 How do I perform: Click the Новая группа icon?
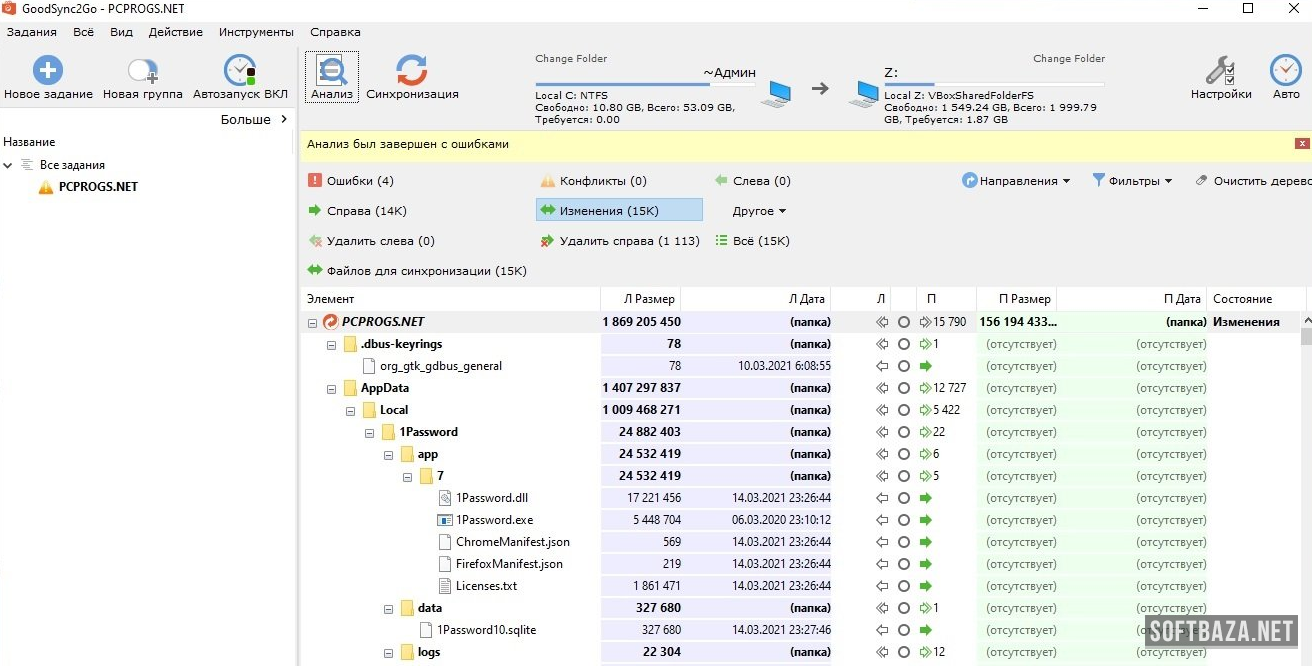142,71
